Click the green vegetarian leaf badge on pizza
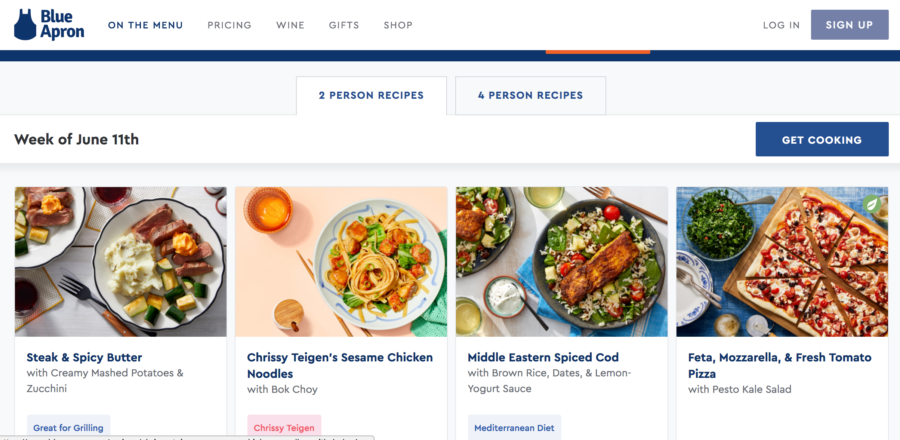Image resolution: width=900 pixels, height=440 pixels. point(872,204)
